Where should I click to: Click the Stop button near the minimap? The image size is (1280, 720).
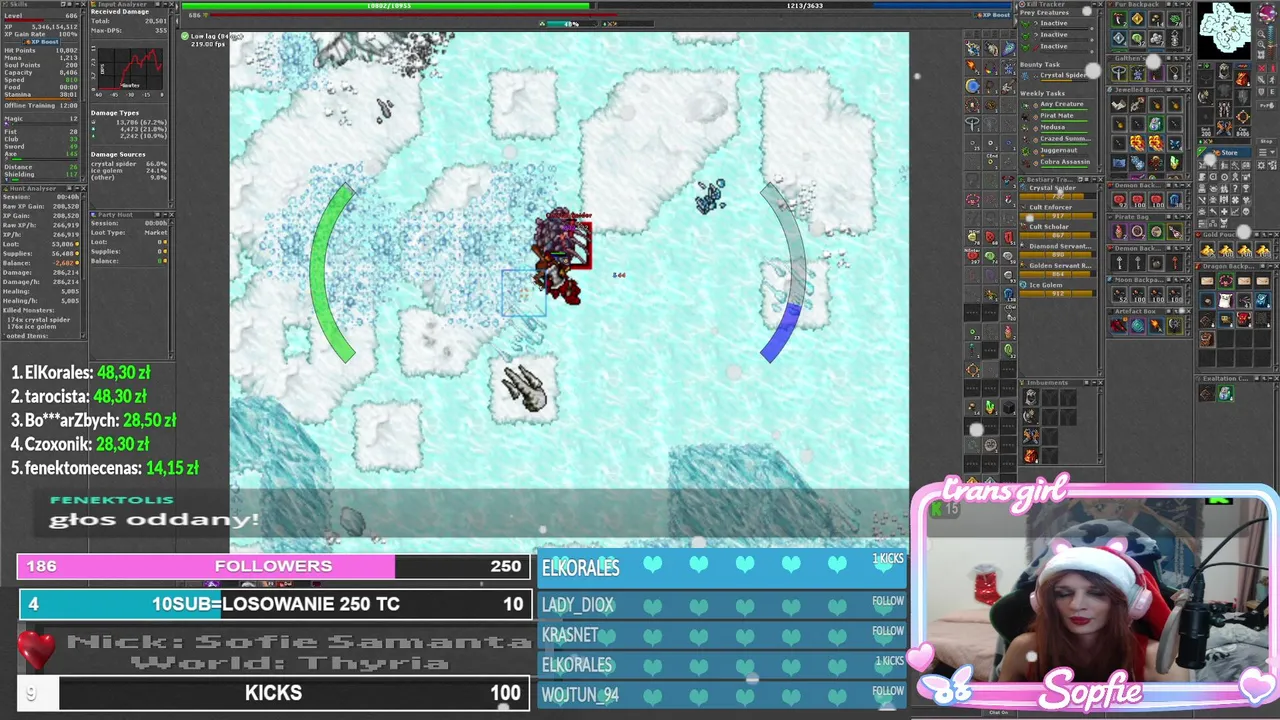(x=1266, y=141)
